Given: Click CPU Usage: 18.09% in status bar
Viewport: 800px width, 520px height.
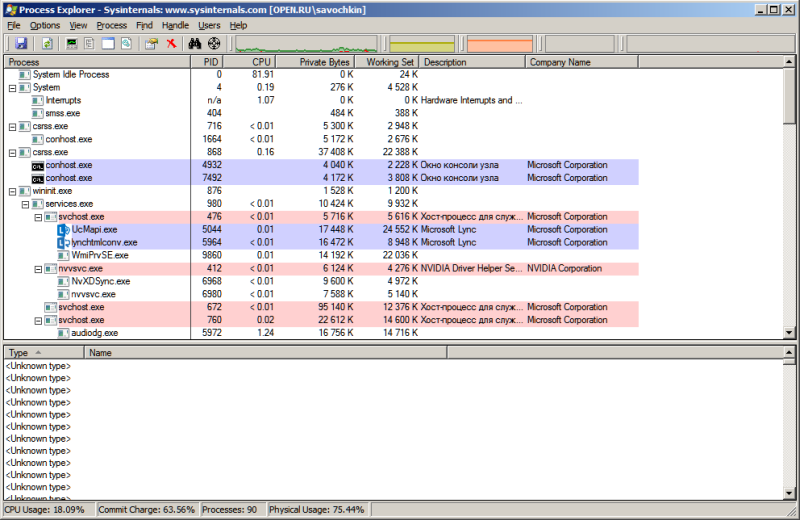Looking at the screenshot, I should click(x=44, y=510).
